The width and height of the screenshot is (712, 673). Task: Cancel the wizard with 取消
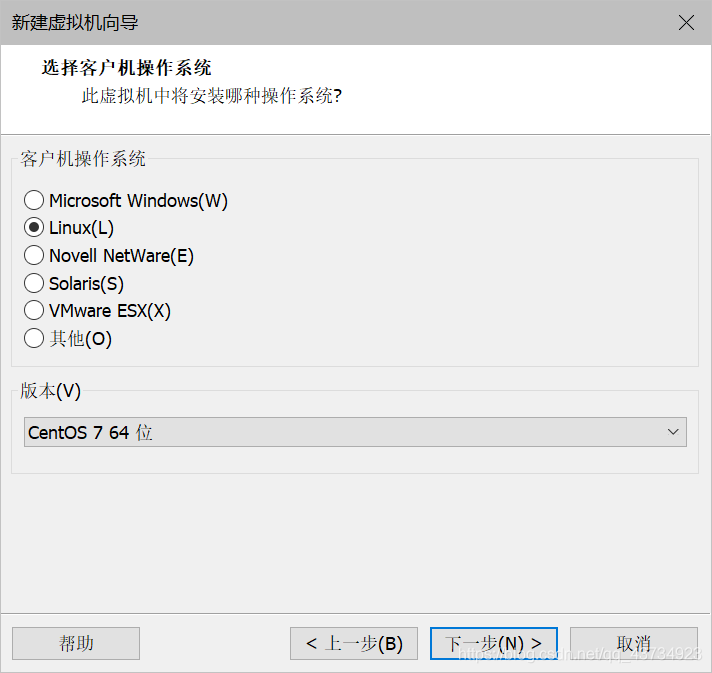[634, 643]
